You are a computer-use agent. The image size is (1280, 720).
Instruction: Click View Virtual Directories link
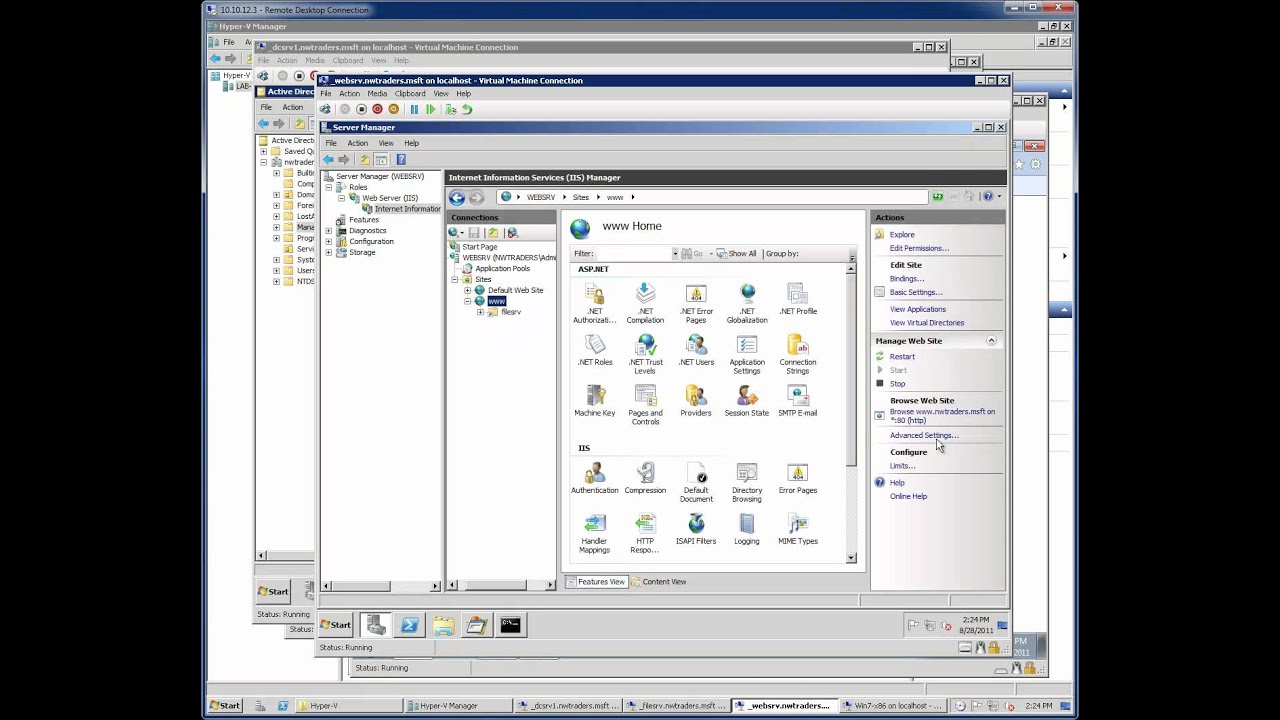(927, 323)
